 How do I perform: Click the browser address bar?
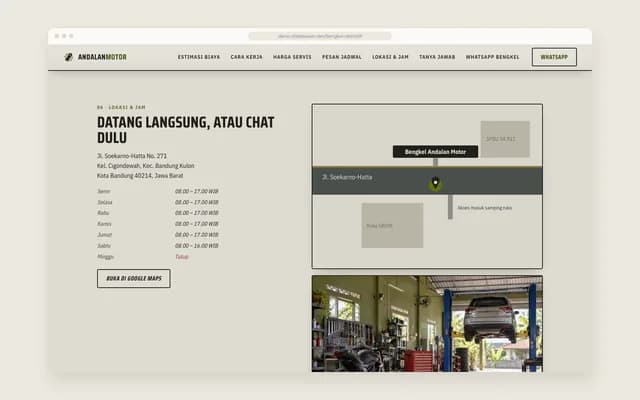pyautogui.click(x=320, y=36)
